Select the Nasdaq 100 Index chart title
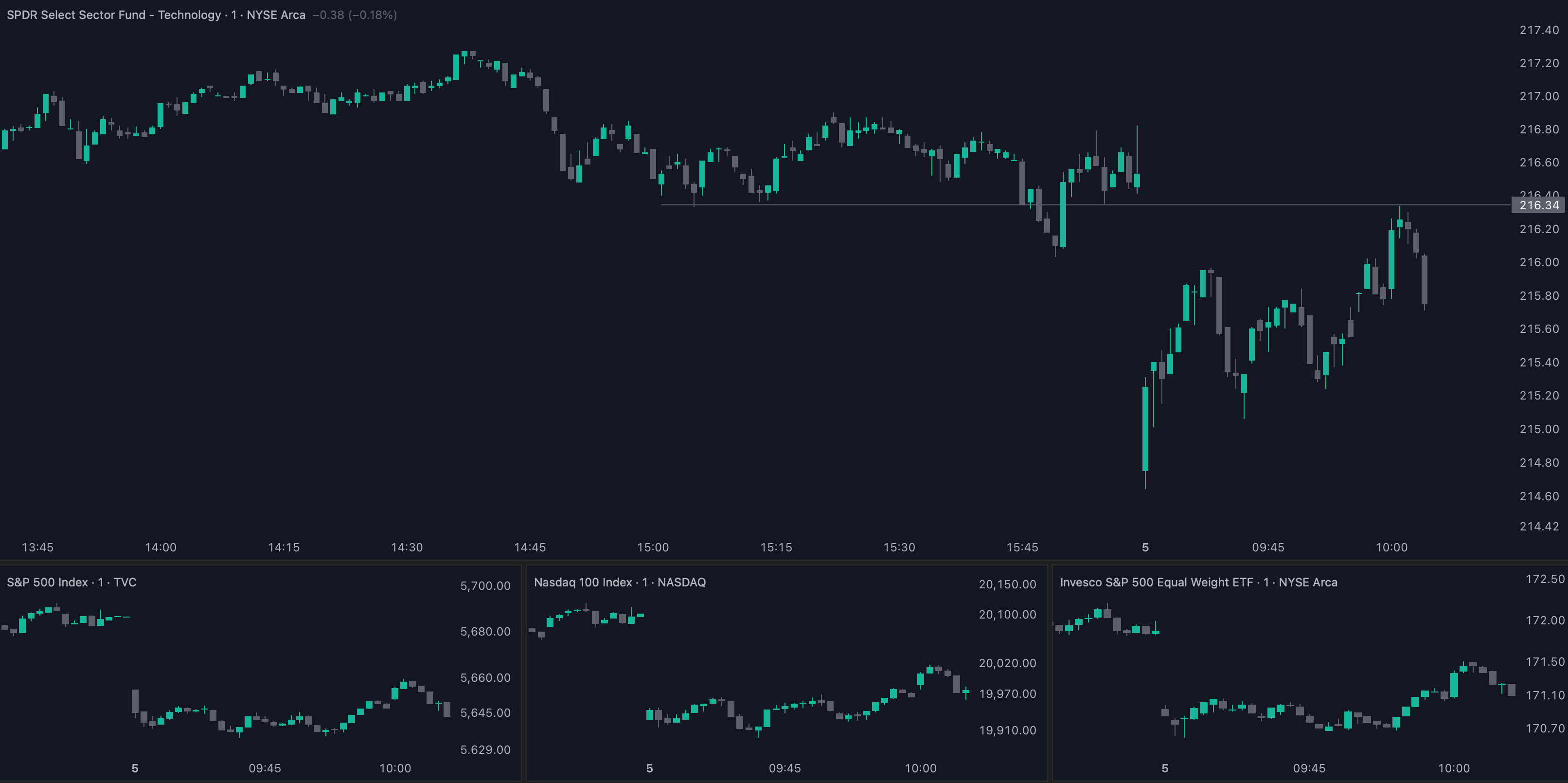 (619, 582)
